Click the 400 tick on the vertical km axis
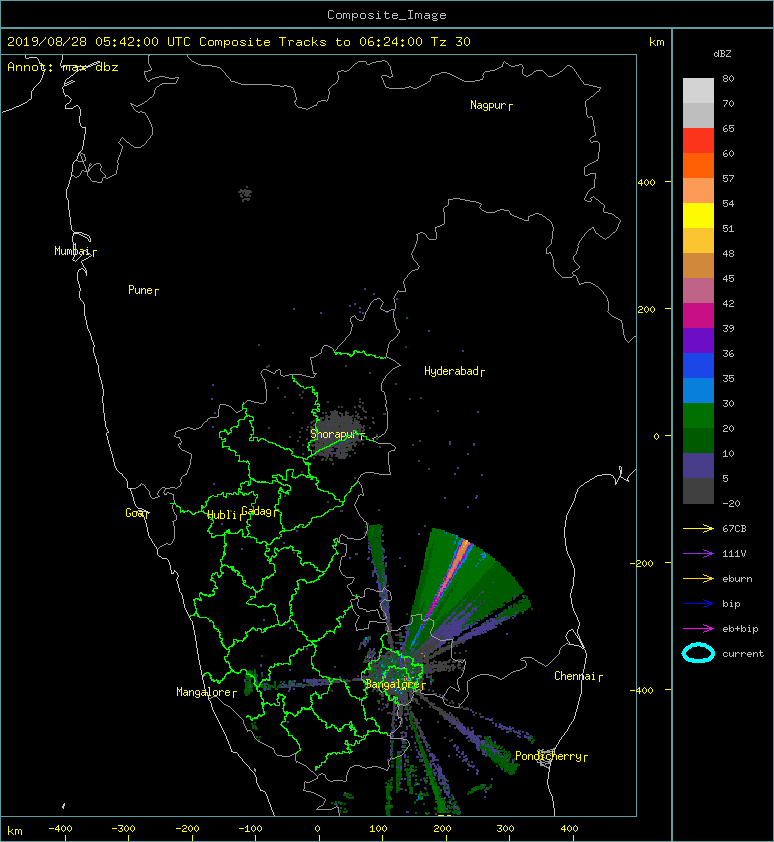Screen dimensions: 774x842 (646, 183)
